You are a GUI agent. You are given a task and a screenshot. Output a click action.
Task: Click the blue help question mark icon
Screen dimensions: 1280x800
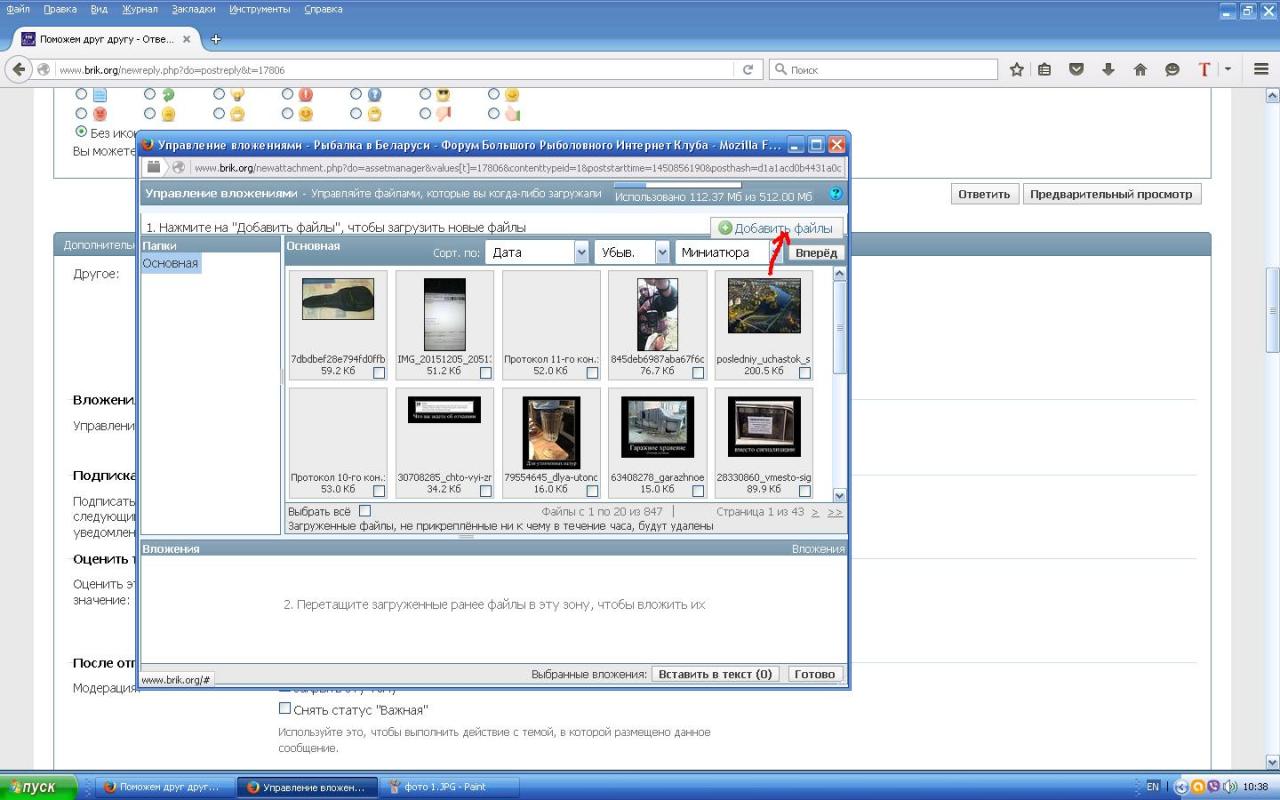click(836, 194)
